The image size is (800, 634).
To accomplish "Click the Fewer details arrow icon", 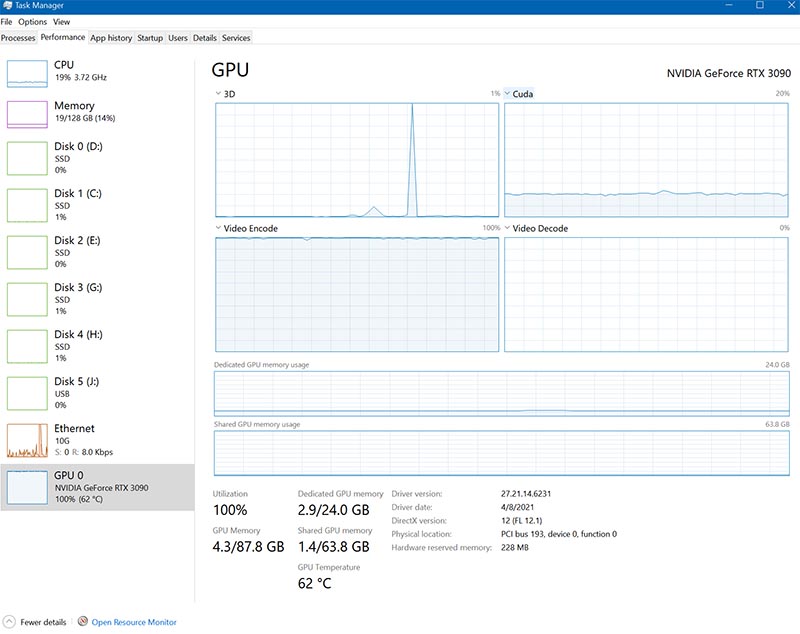I will [9, 622].
